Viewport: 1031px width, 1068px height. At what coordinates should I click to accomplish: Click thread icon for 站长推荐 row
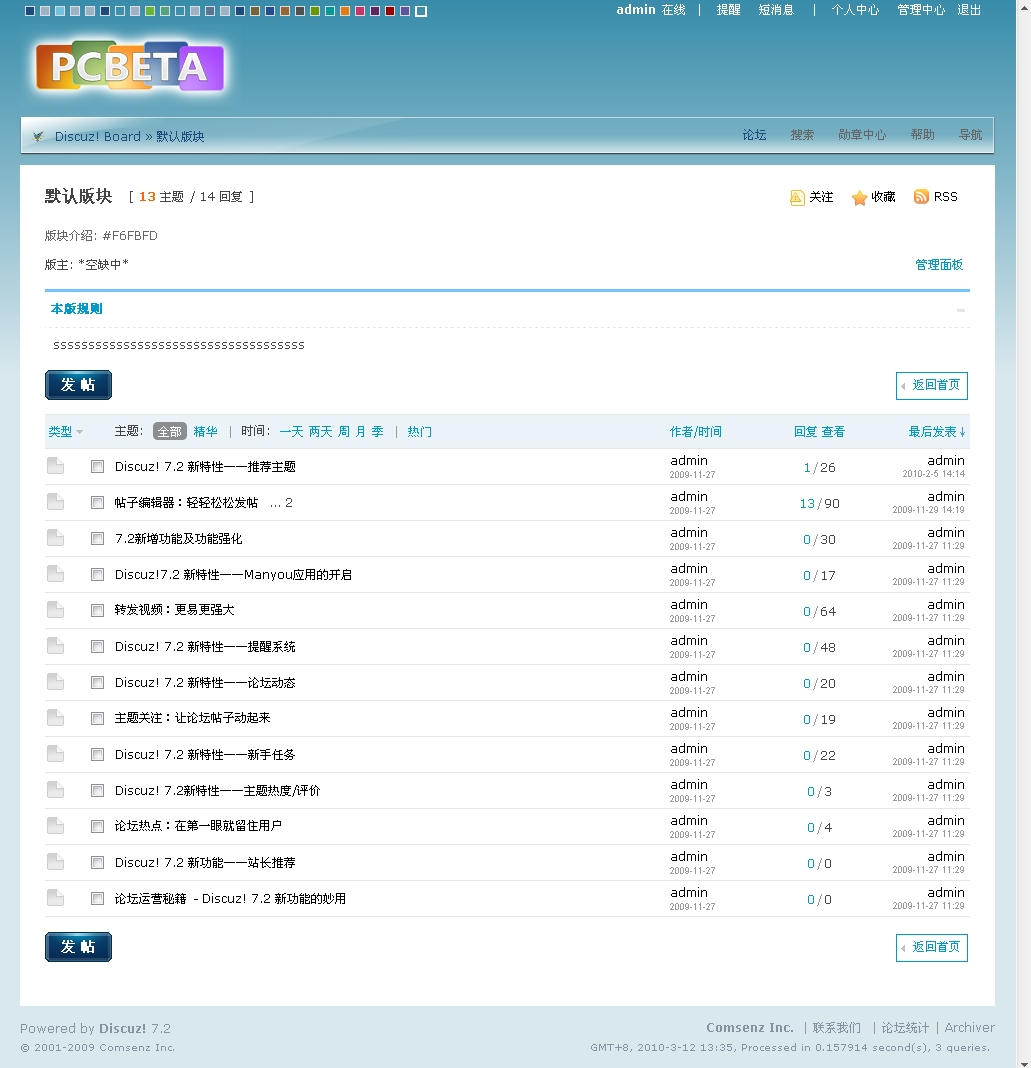pos(55,862)
